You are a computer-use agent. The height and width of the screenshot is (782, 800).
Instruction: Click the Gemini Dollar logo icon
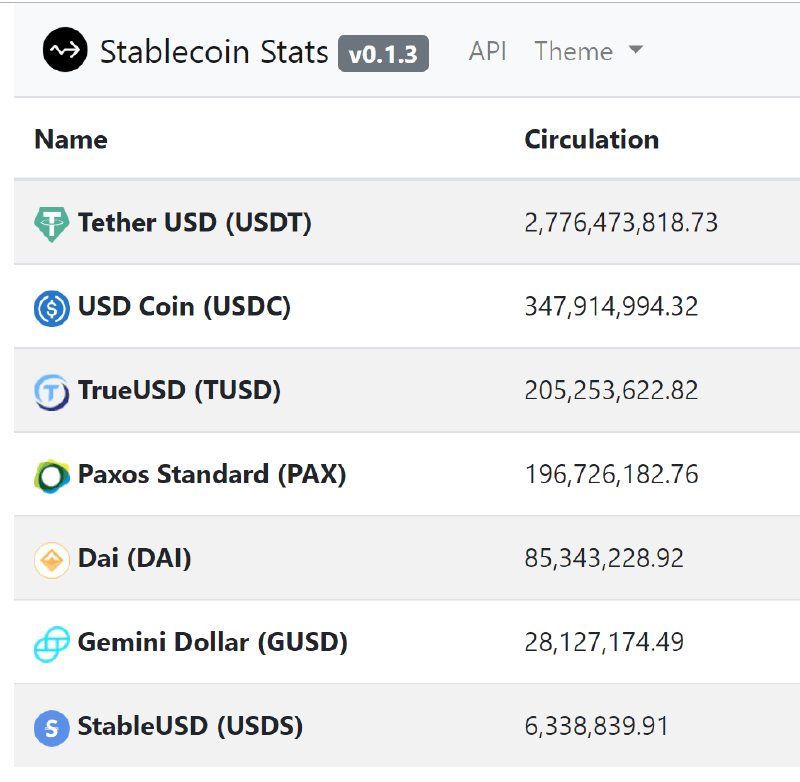51,643
